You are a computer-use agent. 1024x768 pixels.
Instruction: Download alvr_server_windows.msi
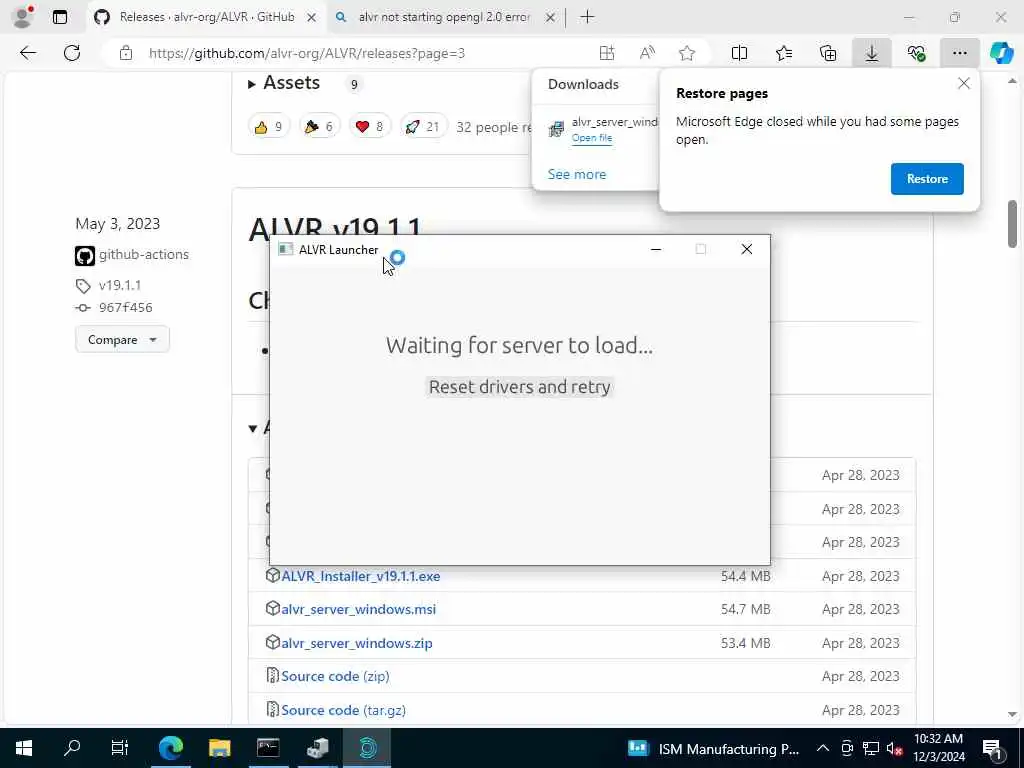click(x=359, y=609)
